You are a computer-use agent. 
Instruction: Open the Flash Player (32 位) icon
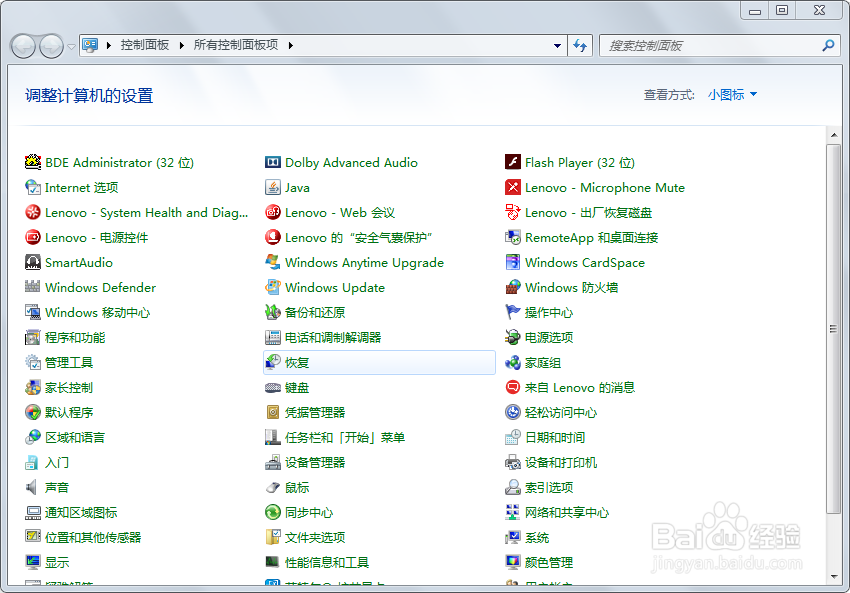point(513,162)
